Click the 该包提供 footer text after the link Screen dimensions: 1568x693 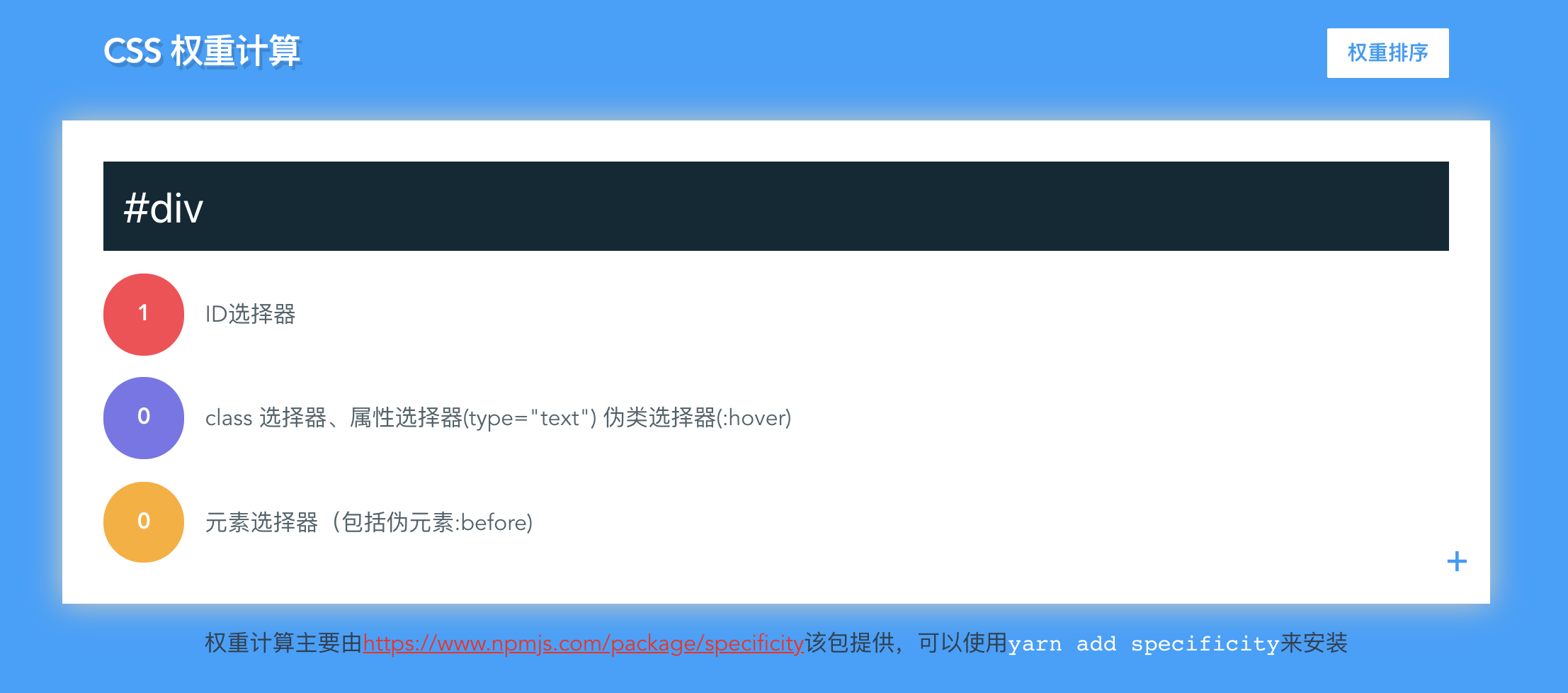click(850, 643)
